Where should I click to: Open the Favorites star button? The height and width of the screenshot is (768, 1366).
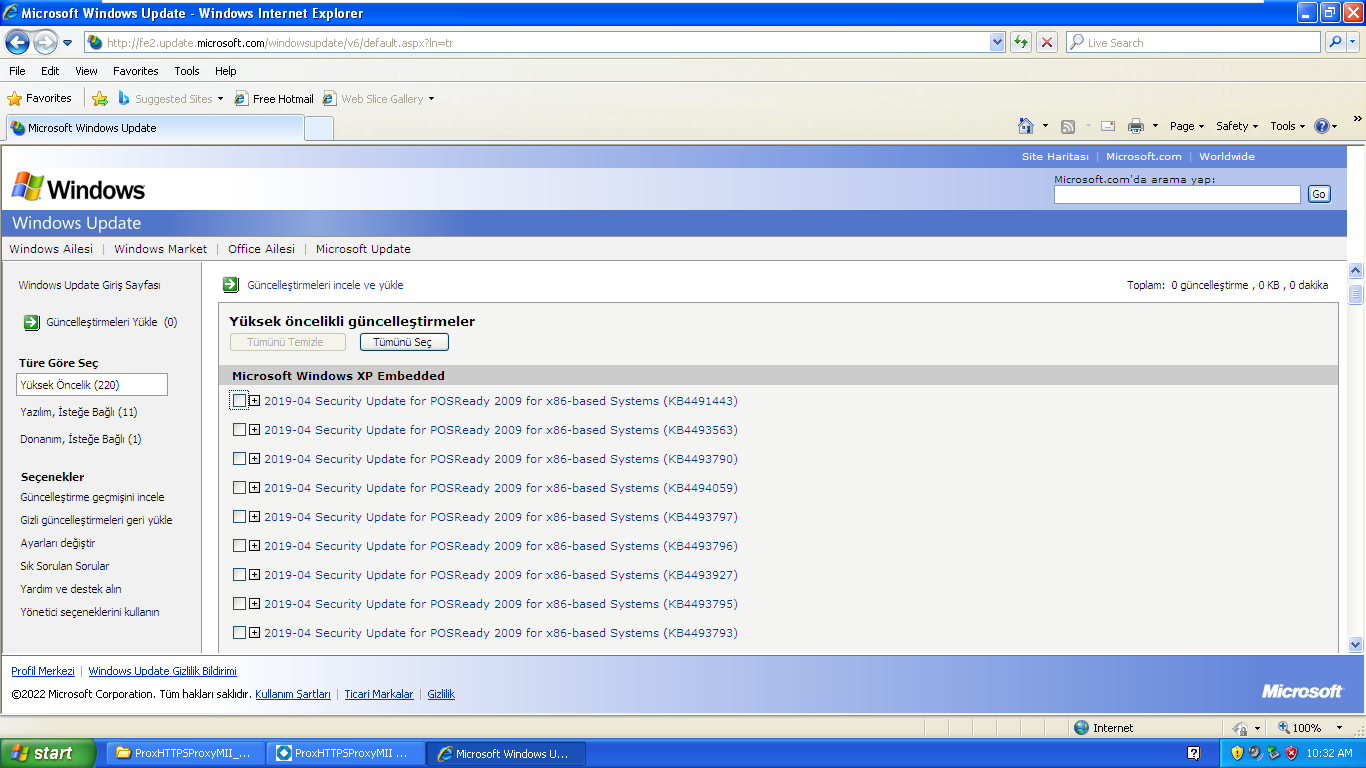40,98
